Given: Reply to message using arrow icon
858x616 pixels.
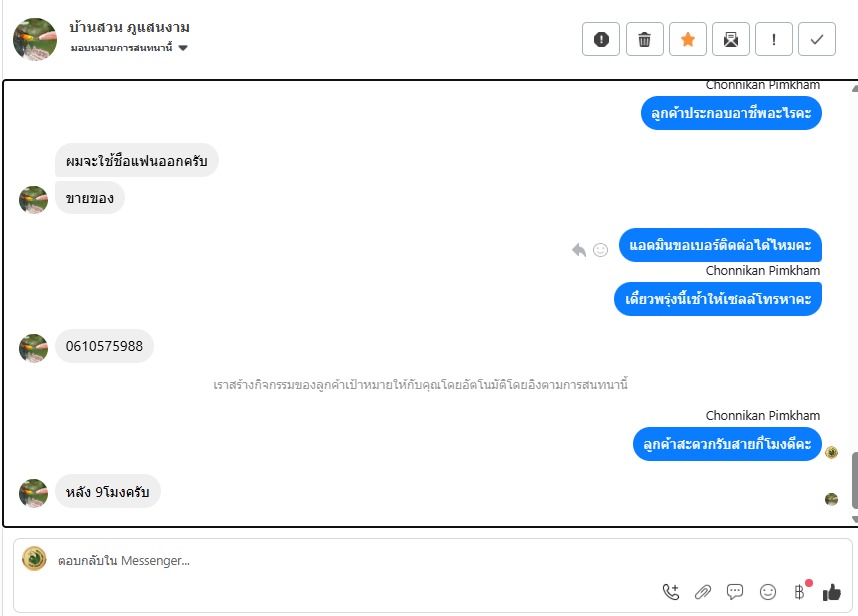Looking at the screenshot, I should [579, 250].
